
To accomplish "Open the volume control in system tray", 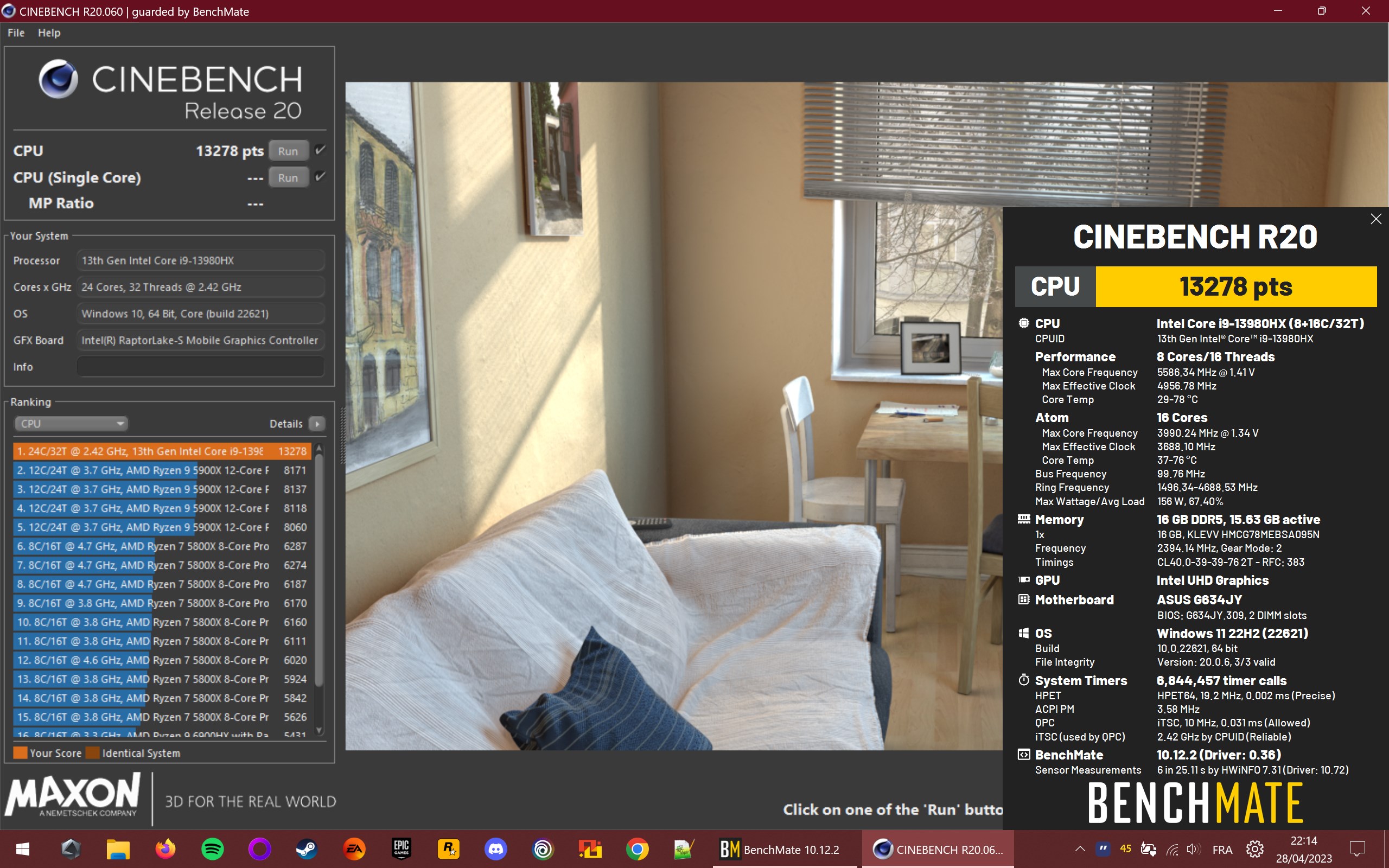I will [x=1194, y=849].
